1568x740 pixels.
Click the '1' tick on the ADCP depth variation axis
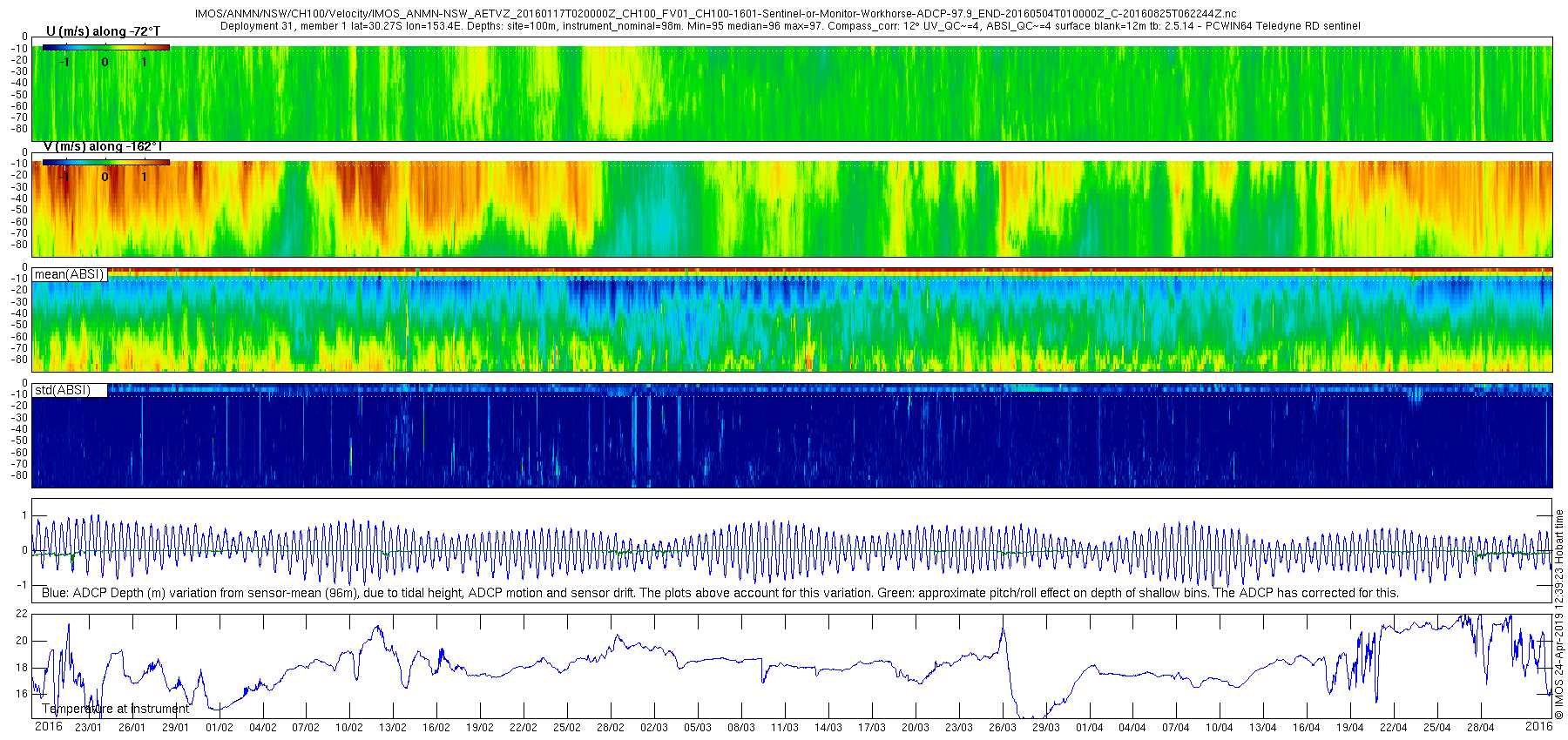pos(24,515)
